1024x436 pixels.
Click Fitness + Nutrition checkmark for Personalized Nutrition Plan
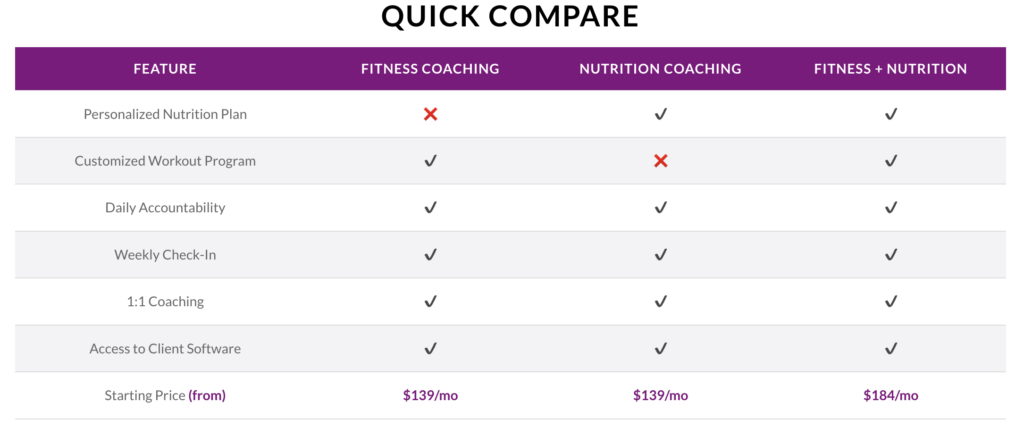pos(891,114)
